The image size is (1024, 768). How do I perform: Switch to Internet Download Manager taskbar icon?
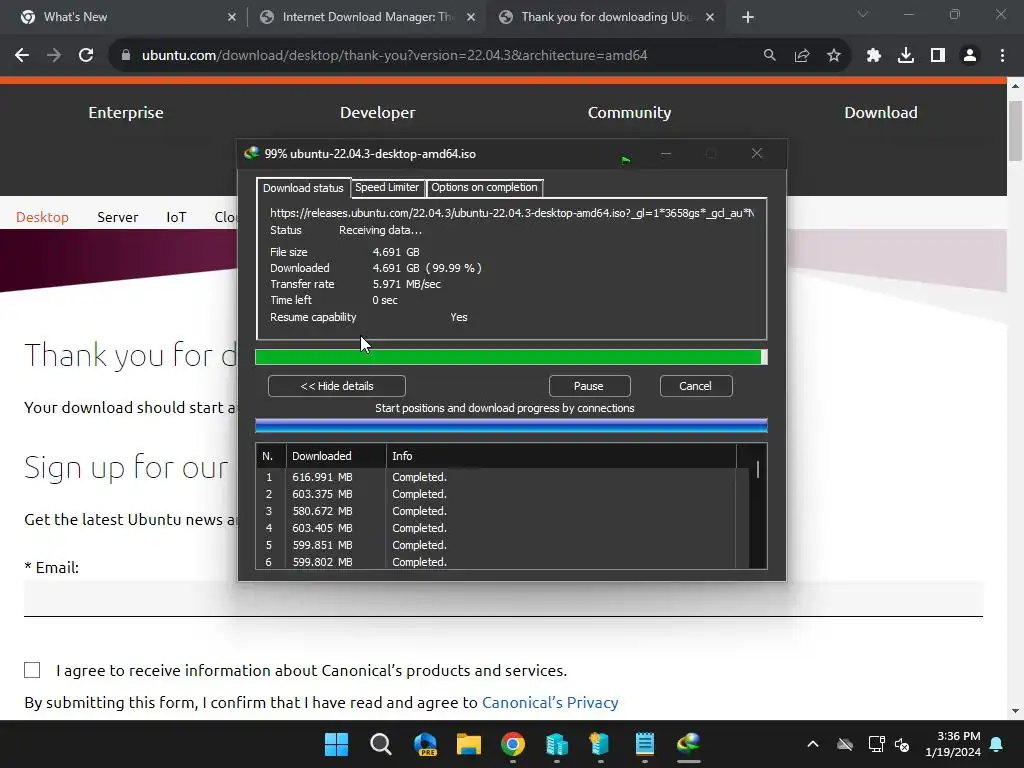point(689,744)
